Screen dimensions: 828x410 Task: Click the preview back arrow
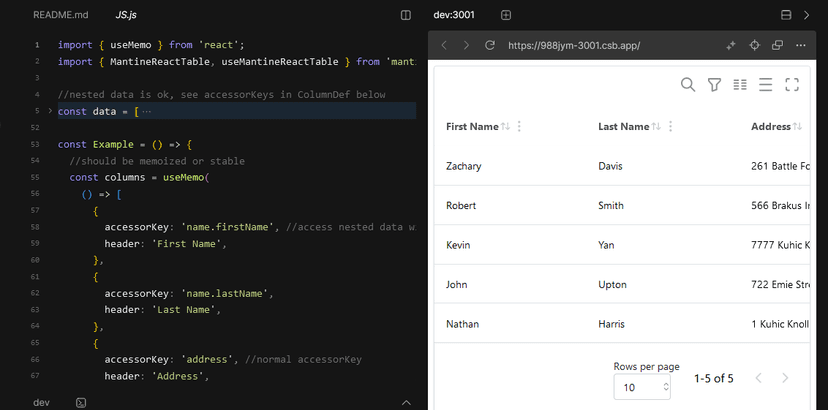[445, 45]
